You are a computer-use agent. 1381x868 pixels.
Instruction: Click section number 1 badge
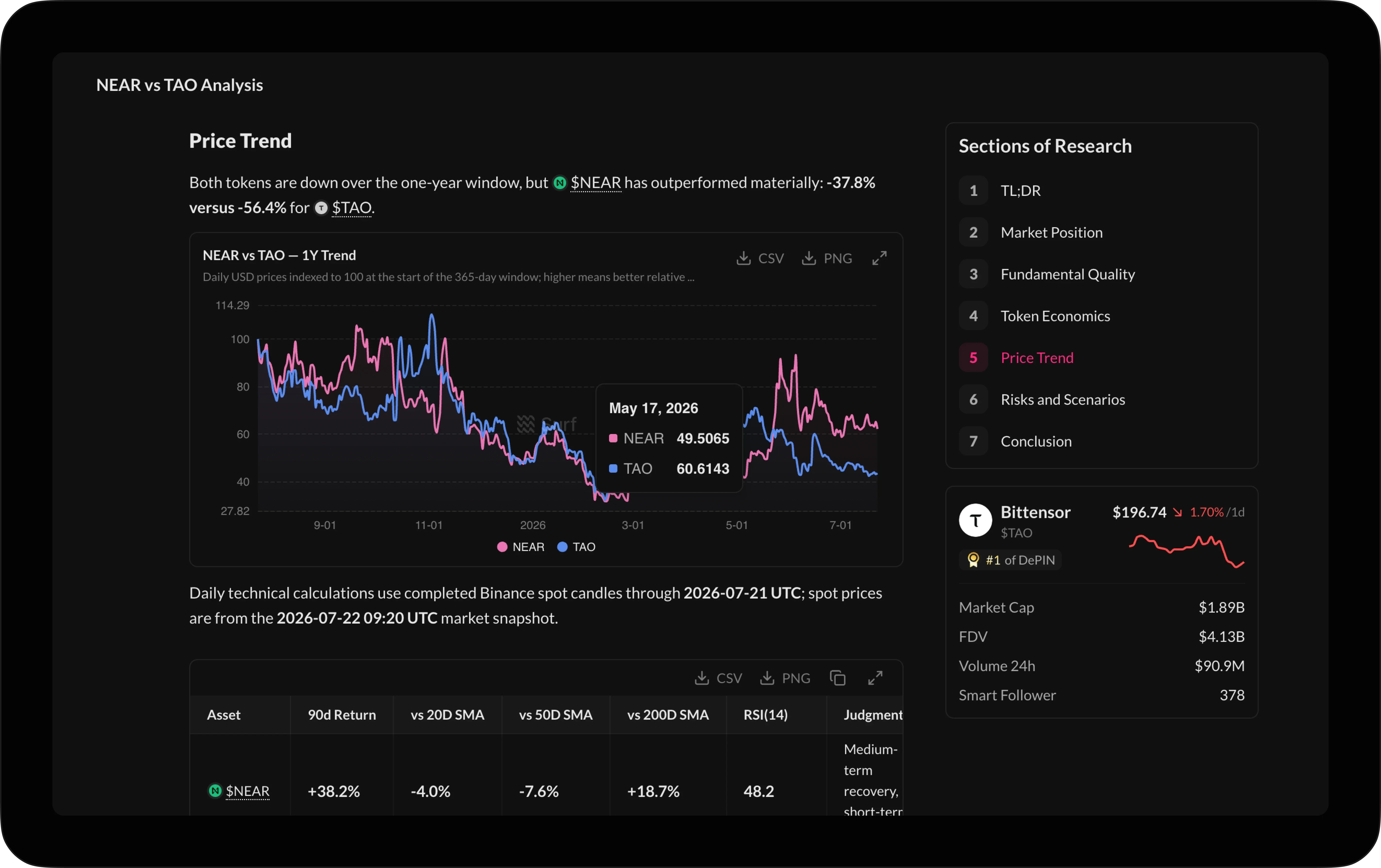(973, 191)
